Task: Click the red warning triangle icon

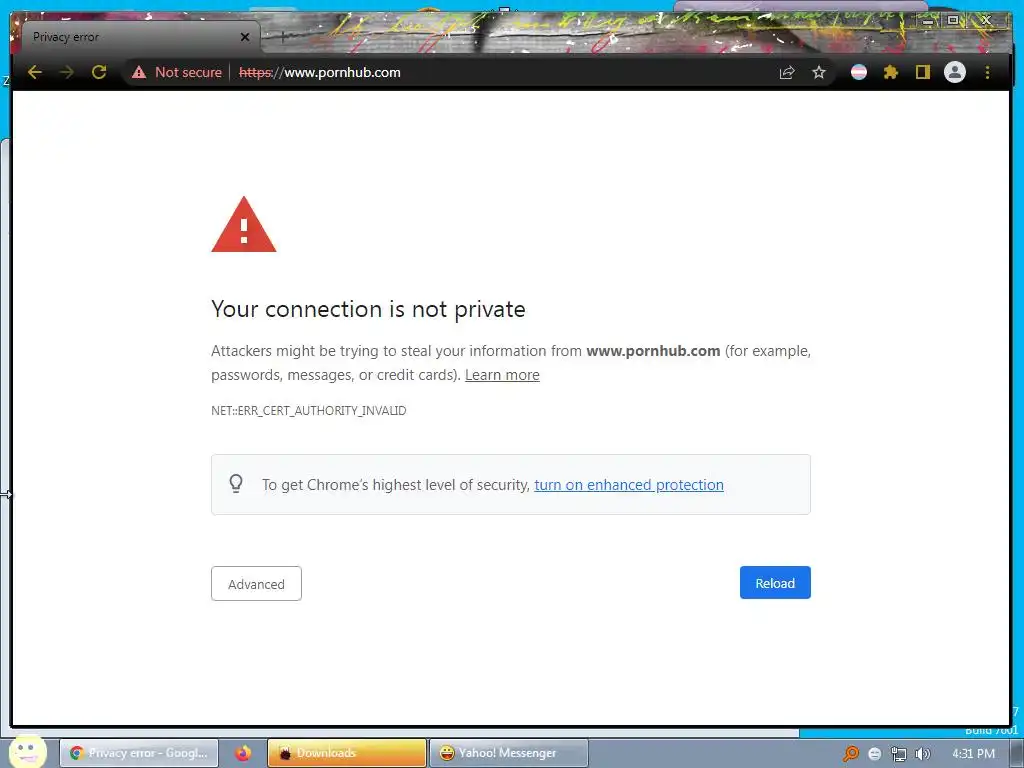Action: click(244, 225)
